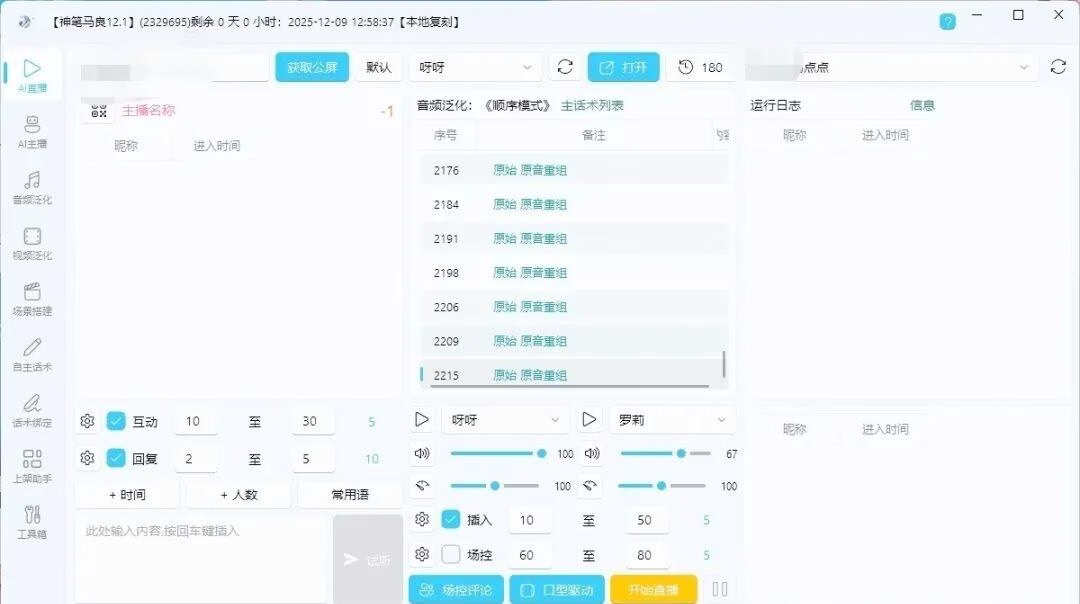Image resolution: width=1080 pixels, height=604 pixels.
Task: Uncheck the 互动 checkbox
Action: [116, 421]
